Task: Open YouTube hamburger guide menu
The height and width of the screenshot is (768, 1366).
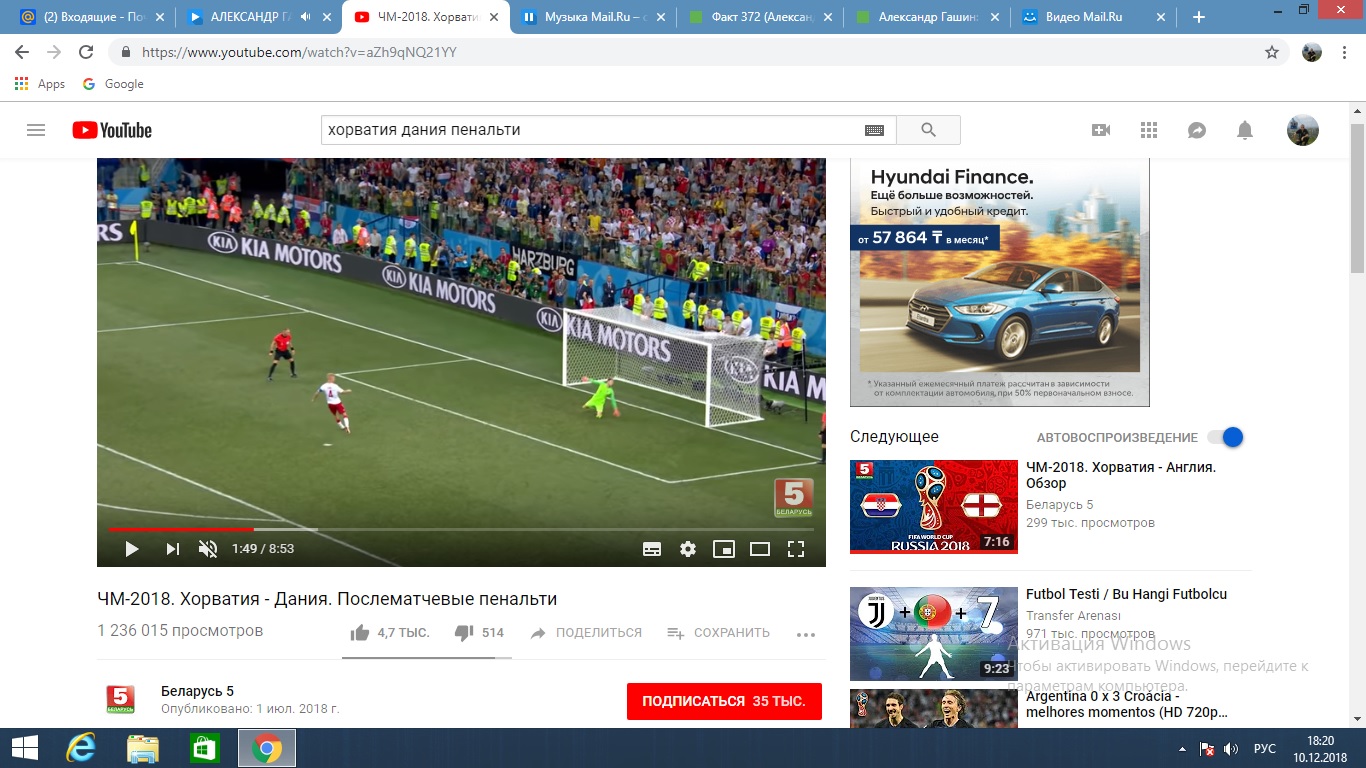Action: pos(36,130)
